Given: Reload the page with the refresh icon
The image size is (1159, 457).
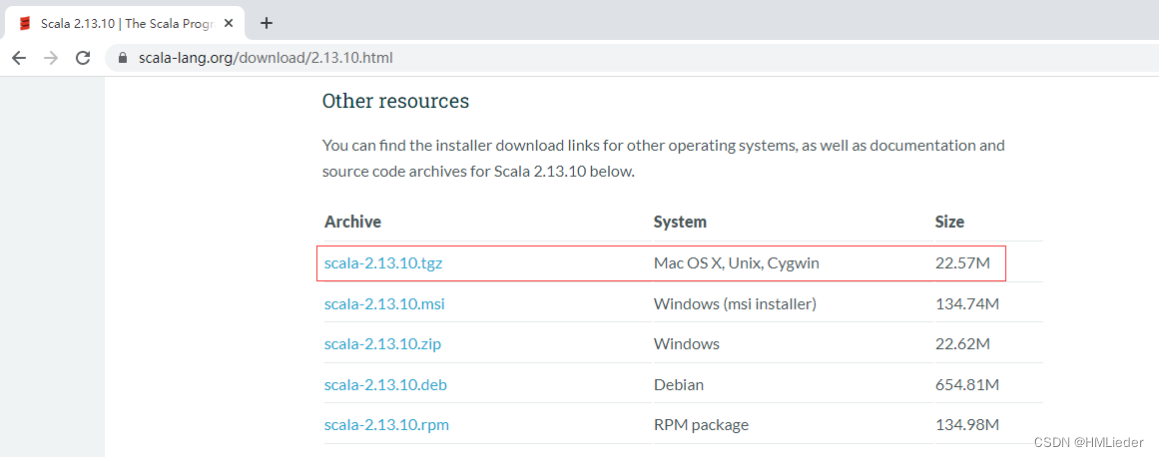Looking at the screenshot, I should 84,58.
